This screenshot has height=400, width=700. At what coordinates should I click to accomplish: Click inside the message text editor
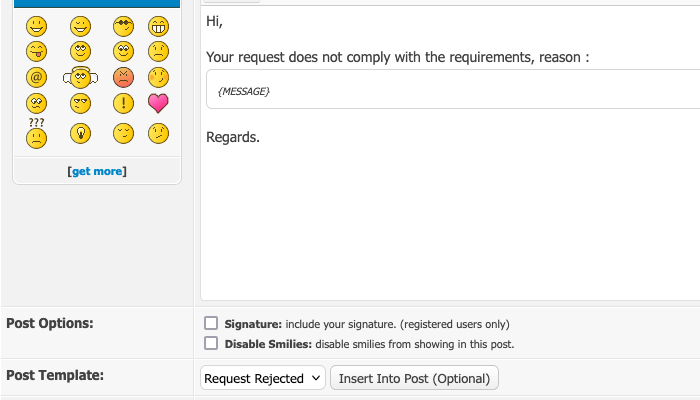point(450,220)
